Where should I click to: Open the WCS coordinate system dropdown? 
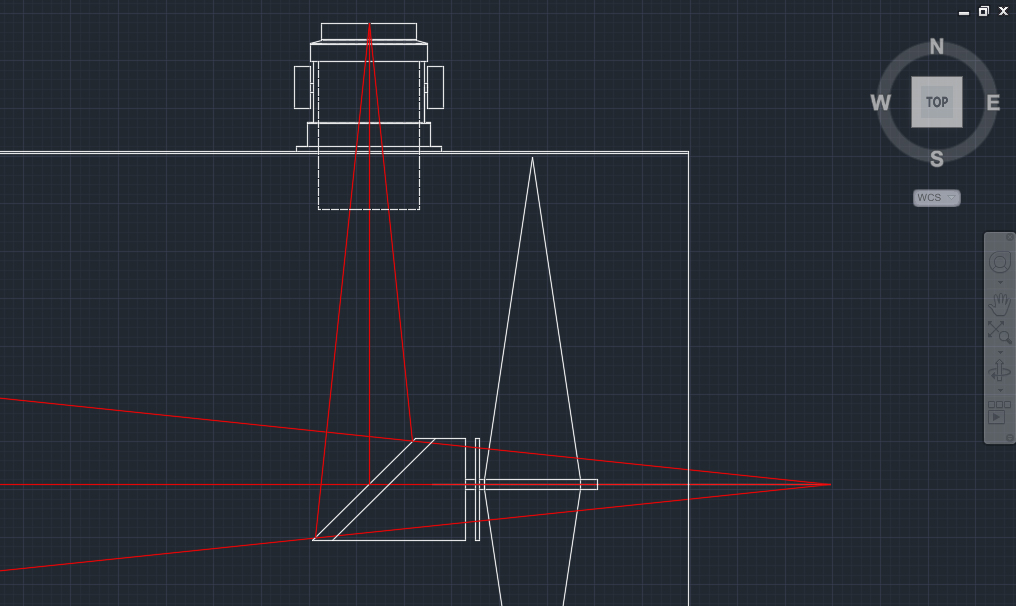937,198
